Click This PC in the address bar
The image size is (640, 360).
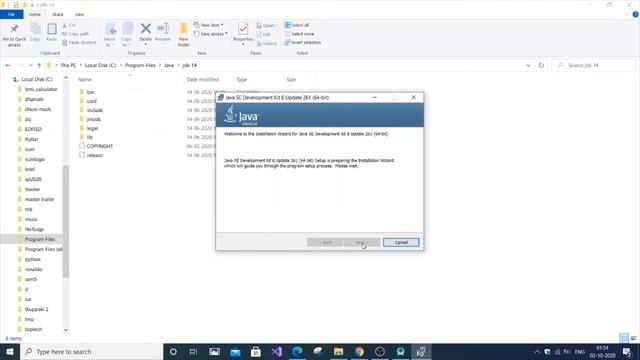click(x=68, y=65)
